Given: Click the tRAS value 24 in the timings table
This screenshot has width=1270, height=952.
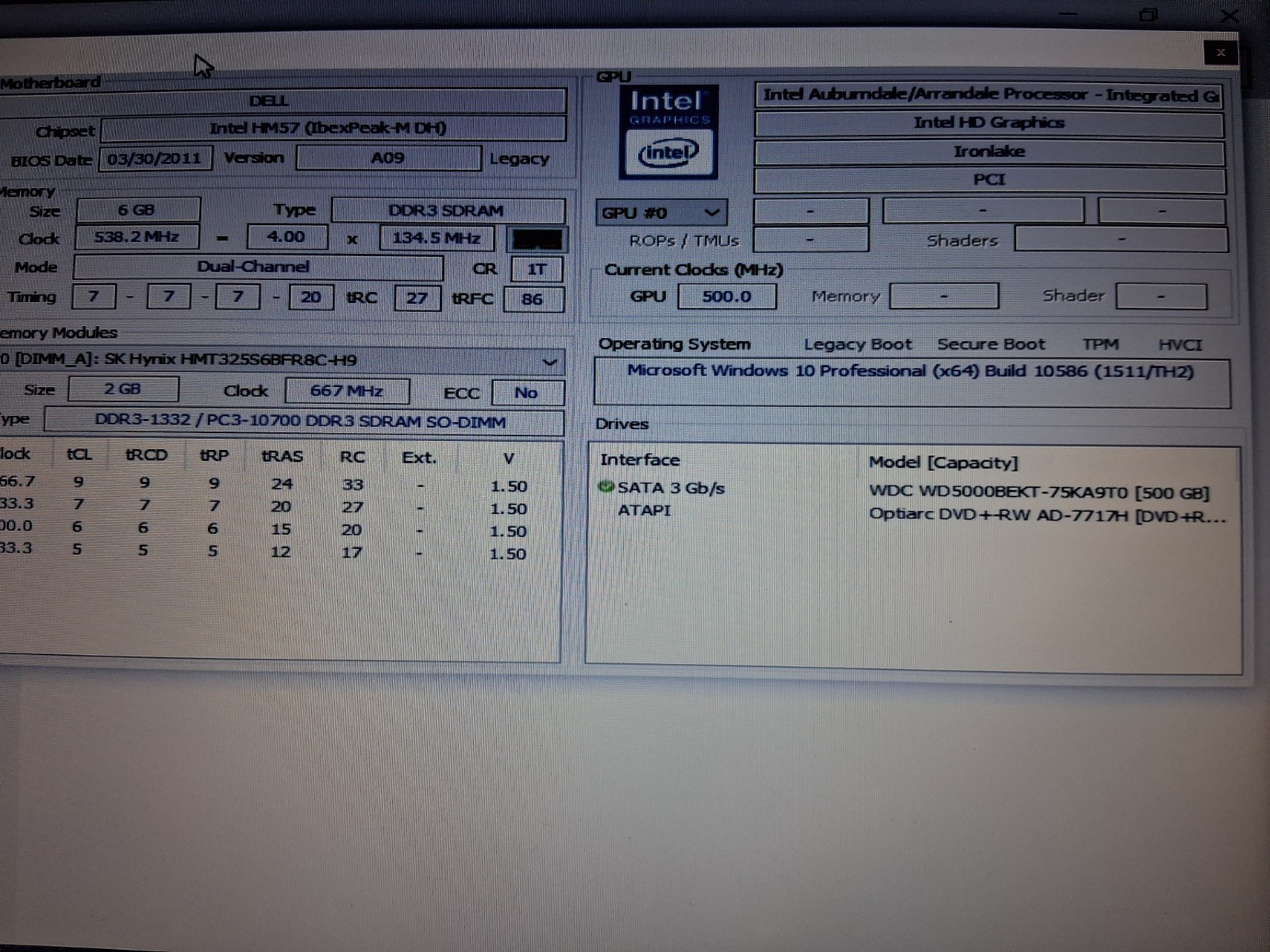Looking at the screenshot, I should tap(282, 483).
